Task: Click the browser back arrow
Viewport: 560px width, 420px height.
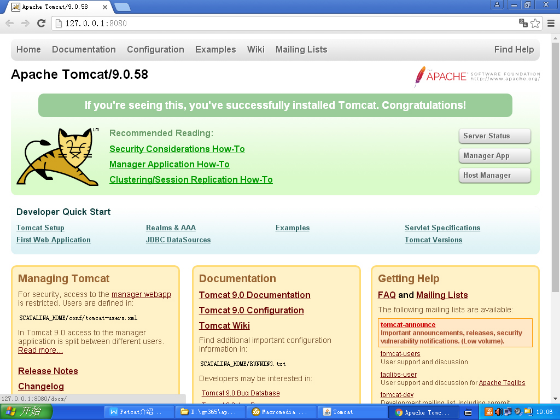Action: coord(9,23)
